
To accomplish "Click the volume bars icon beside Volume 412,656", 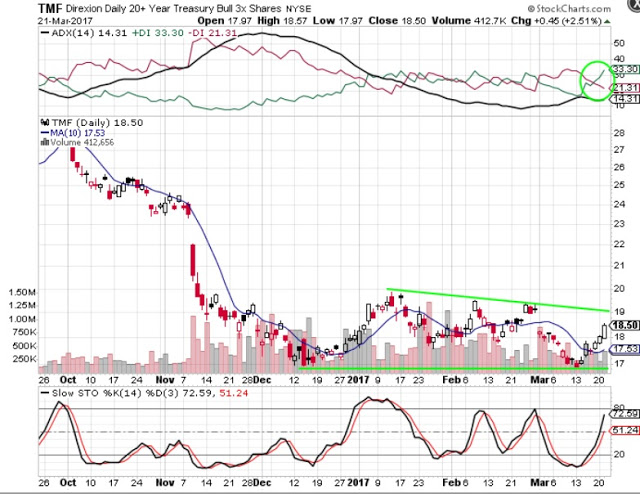I will [45, 142].
